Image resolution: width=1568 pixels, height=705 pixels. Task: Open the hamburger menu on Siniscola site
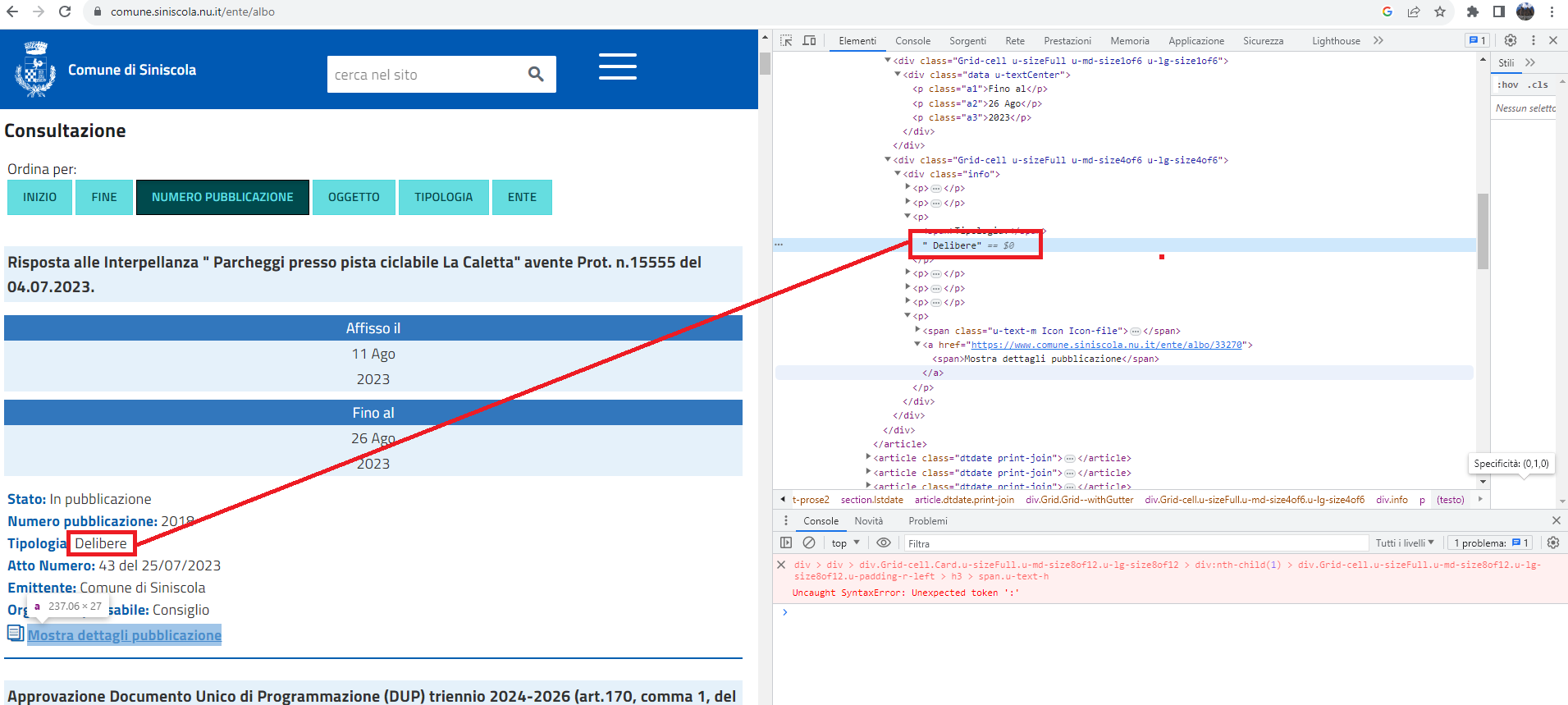(x=617, y=66)
